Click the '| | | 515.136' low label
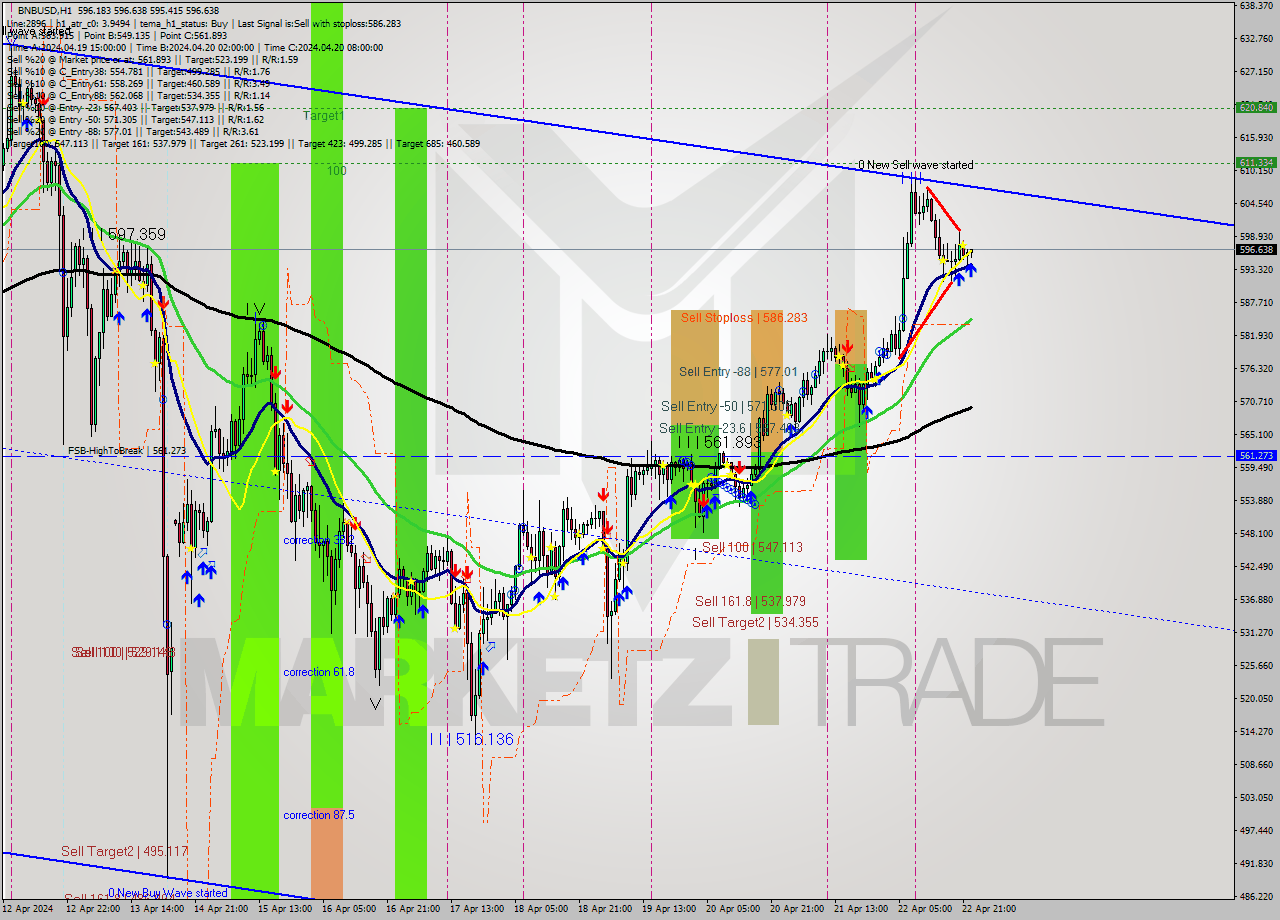The width and height of the screenshot is (1280, 920). pyautogui.click(x=471, y=739)
